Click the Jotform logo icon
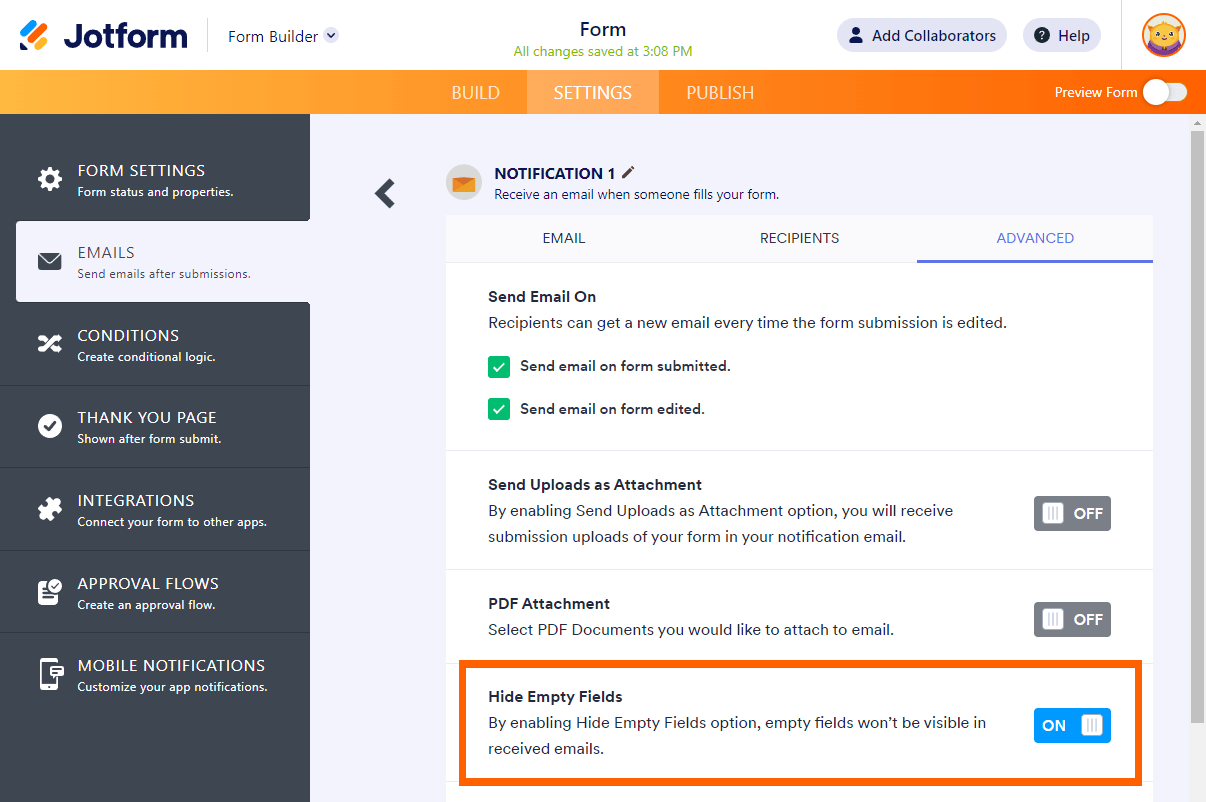 pos(34,36)
